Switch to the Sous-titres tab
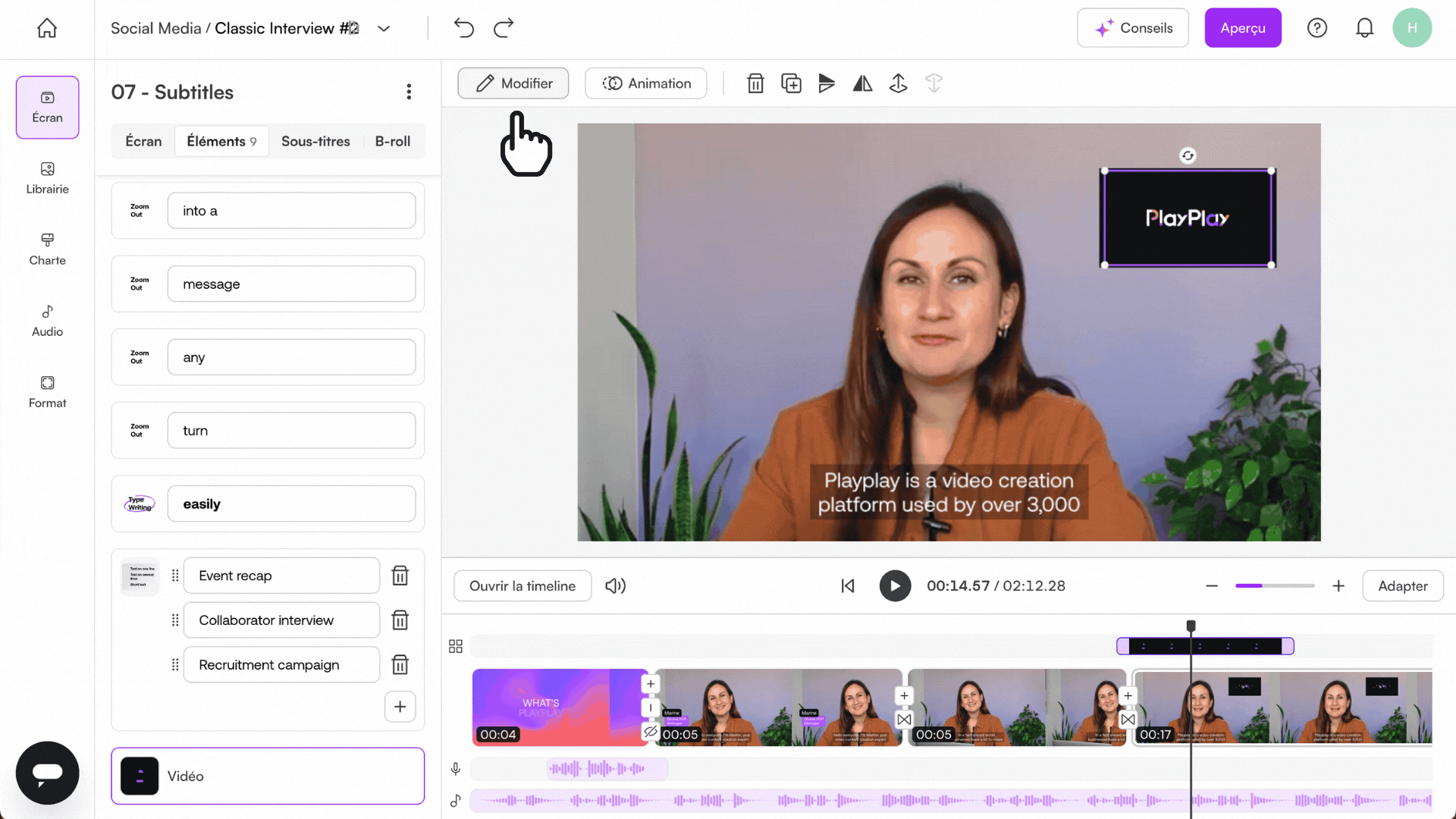The width and height of the screenshot is (1456, 819). click(x=315, y=141)
